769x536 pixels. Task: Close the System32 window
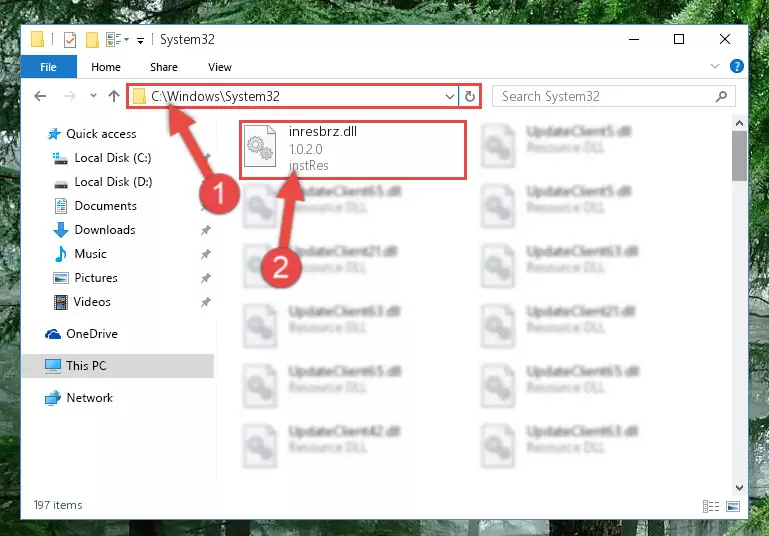point(725,39)
